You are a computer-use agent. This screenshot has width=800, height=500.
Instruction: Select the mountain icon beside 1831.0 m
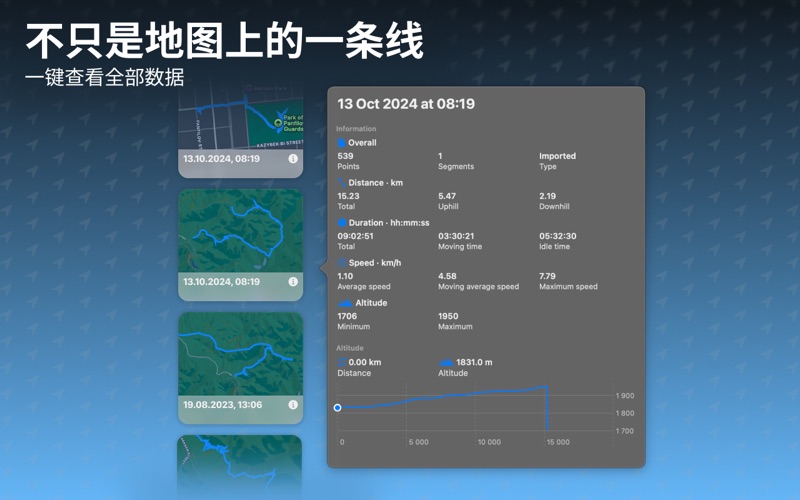(x=446, y=362)
